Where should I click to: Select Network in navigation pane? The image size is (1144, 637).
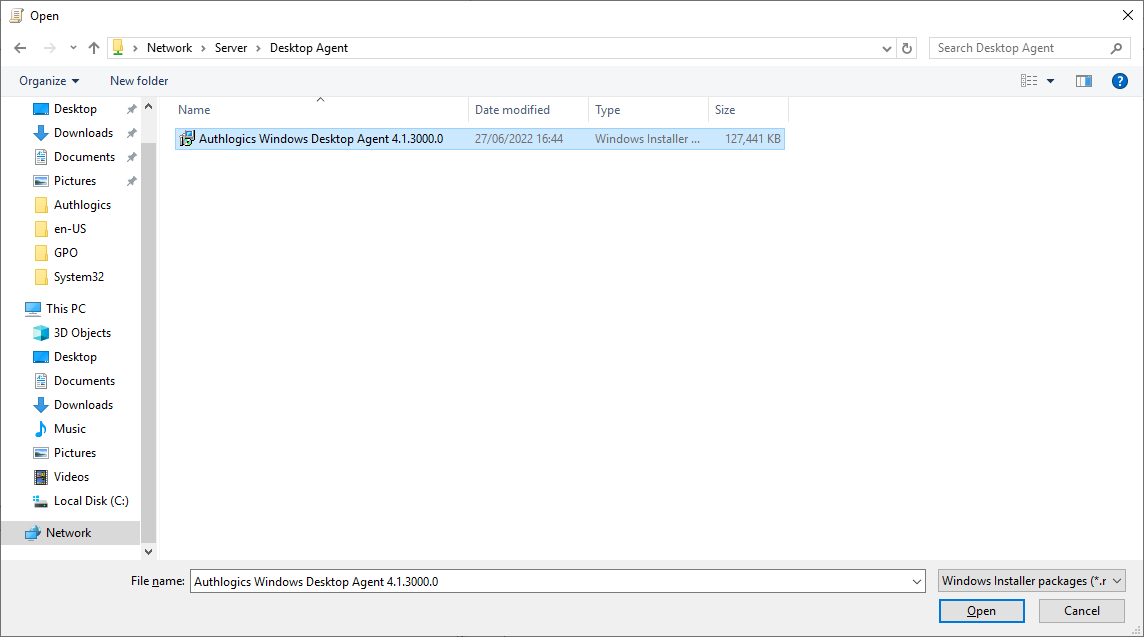71,533
